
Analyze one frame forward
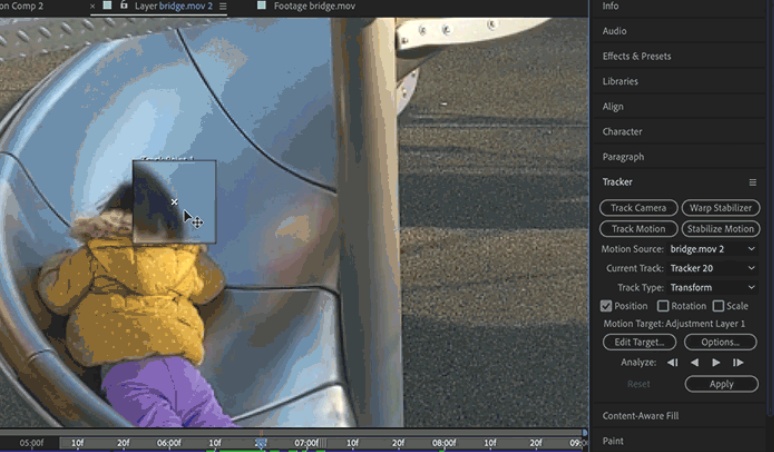click(x=738, y=363)
